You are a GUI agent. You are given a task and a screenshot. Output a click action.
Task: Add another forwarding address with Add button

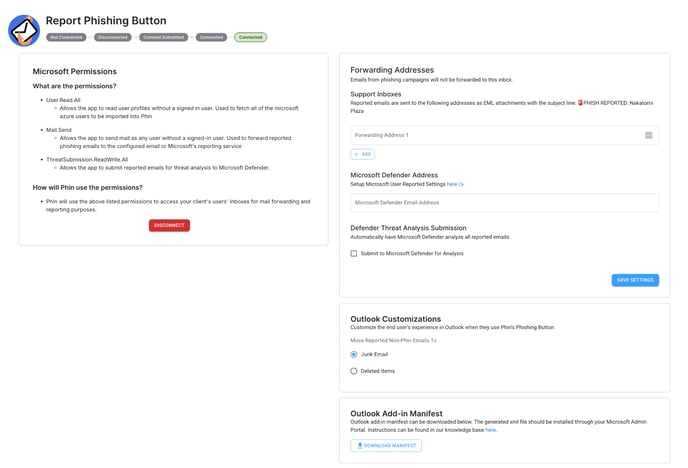coord(362,154)
